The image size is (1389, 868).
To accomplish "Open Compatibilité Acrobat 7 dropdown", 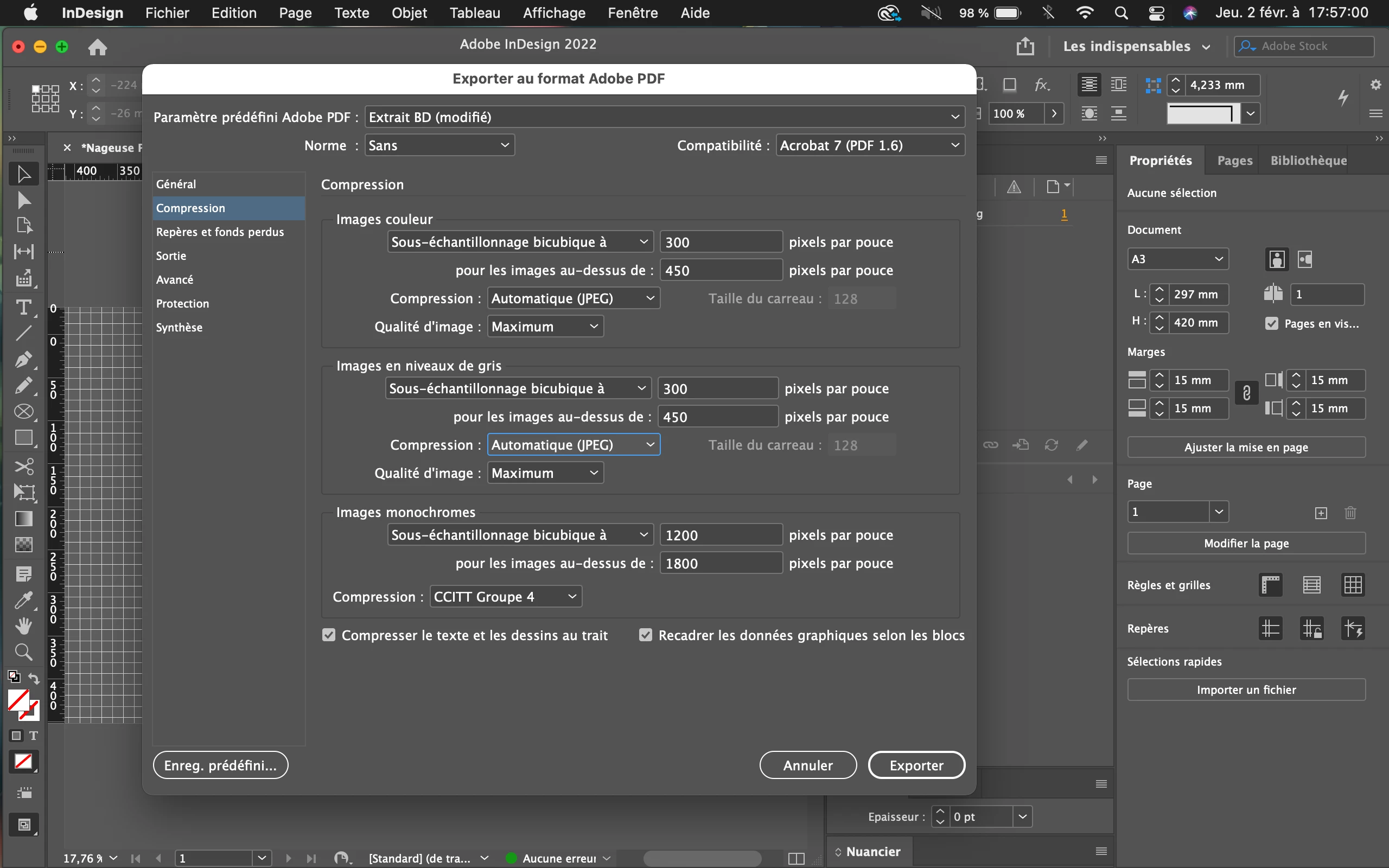I will coord(870,145).
